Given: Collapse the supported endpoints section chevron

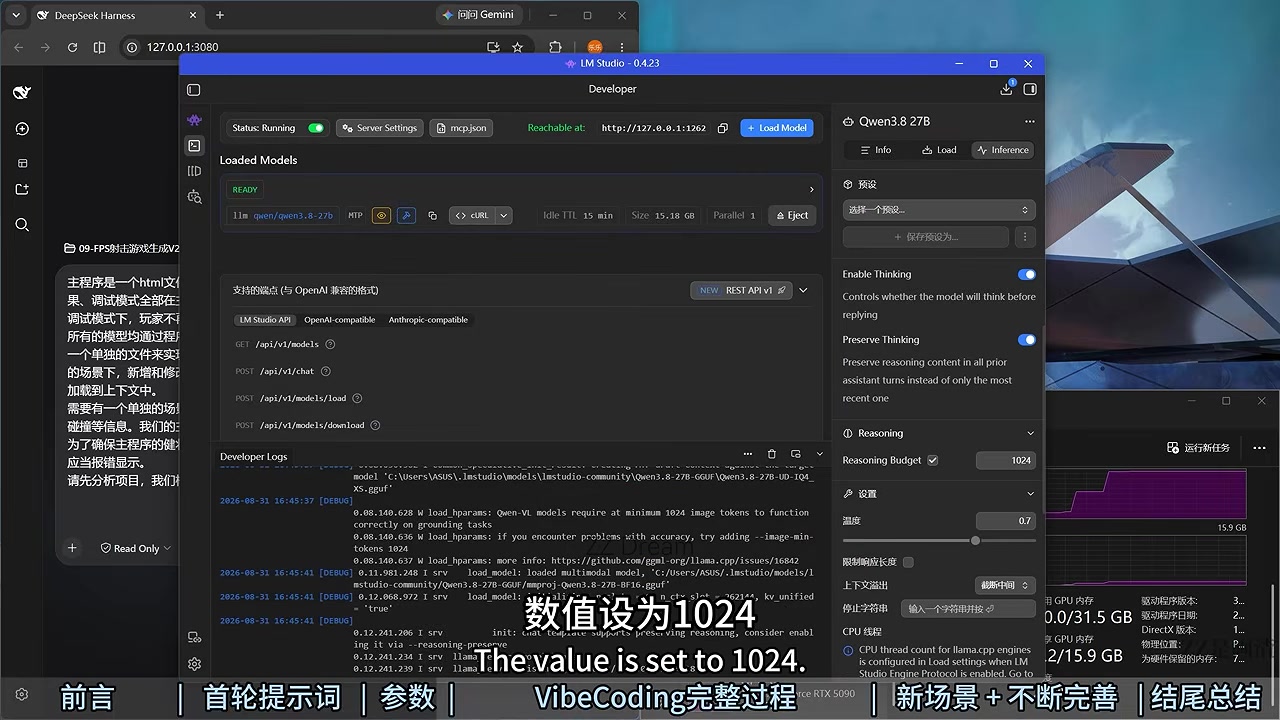Looking at the screenshot, I should 803,290.
